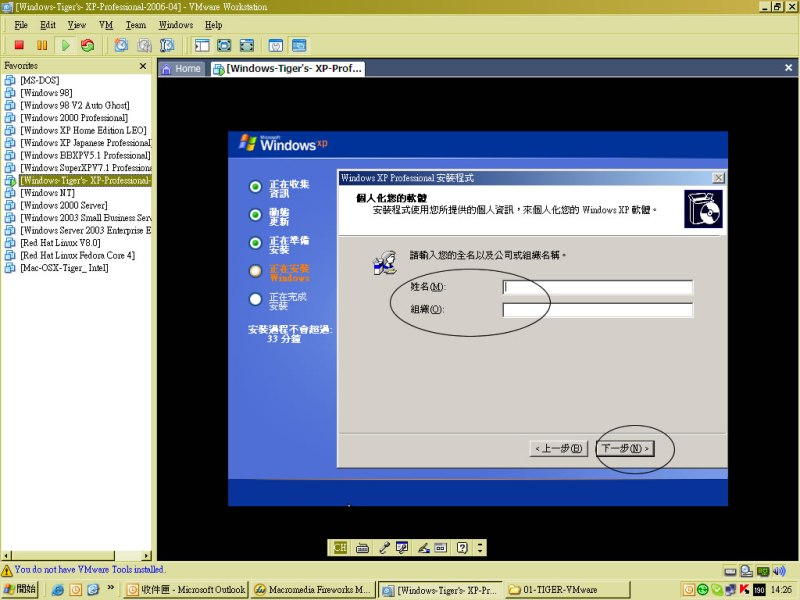800x600 pixels.
Task: Click the system tray clock 14:26
Action: coord(782,590)
